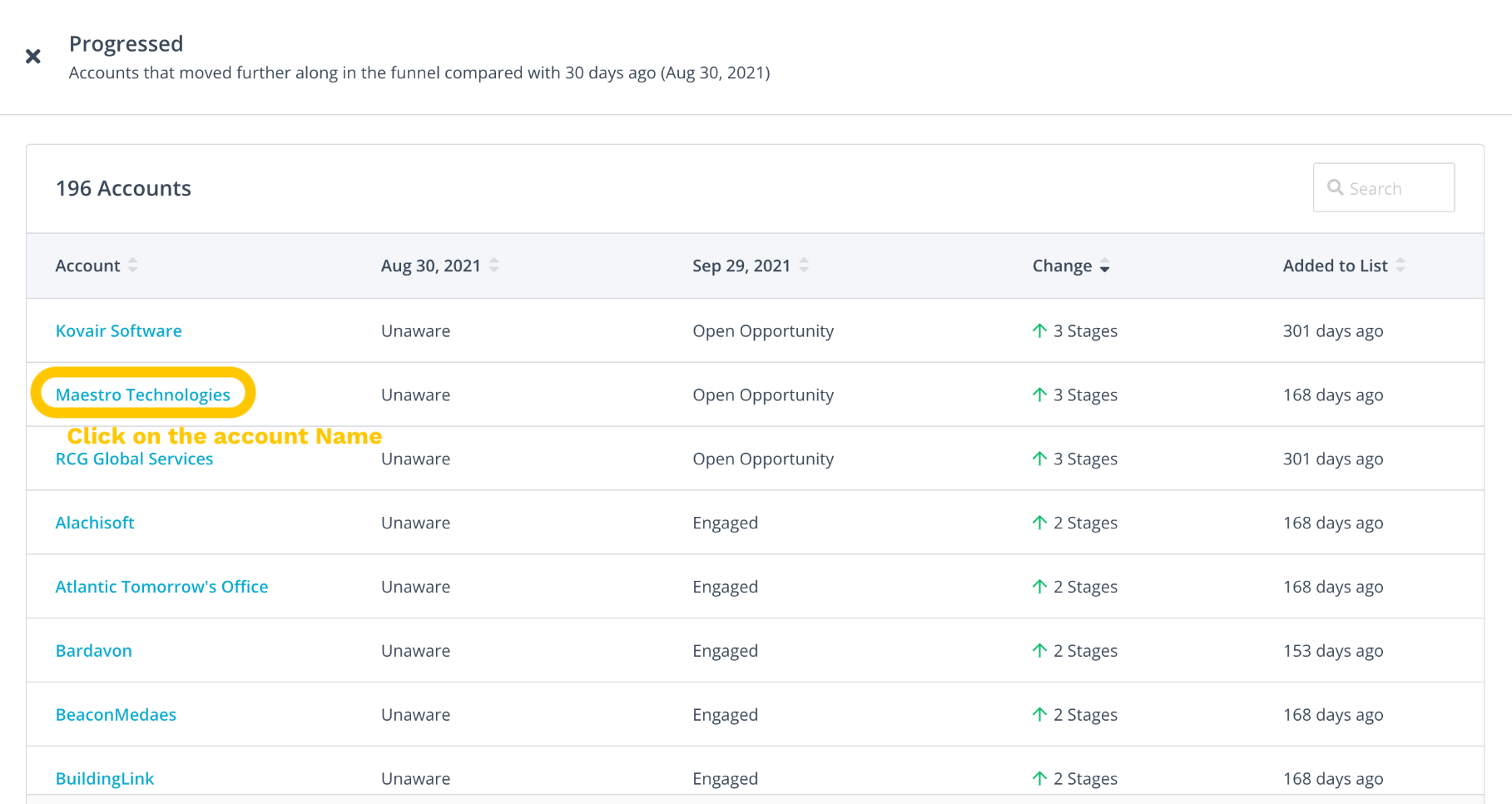This screenshot has width=1512, height=804.
Task: Click '301 days ago' in RCG Global Services row
Action: click(1333, 459)
